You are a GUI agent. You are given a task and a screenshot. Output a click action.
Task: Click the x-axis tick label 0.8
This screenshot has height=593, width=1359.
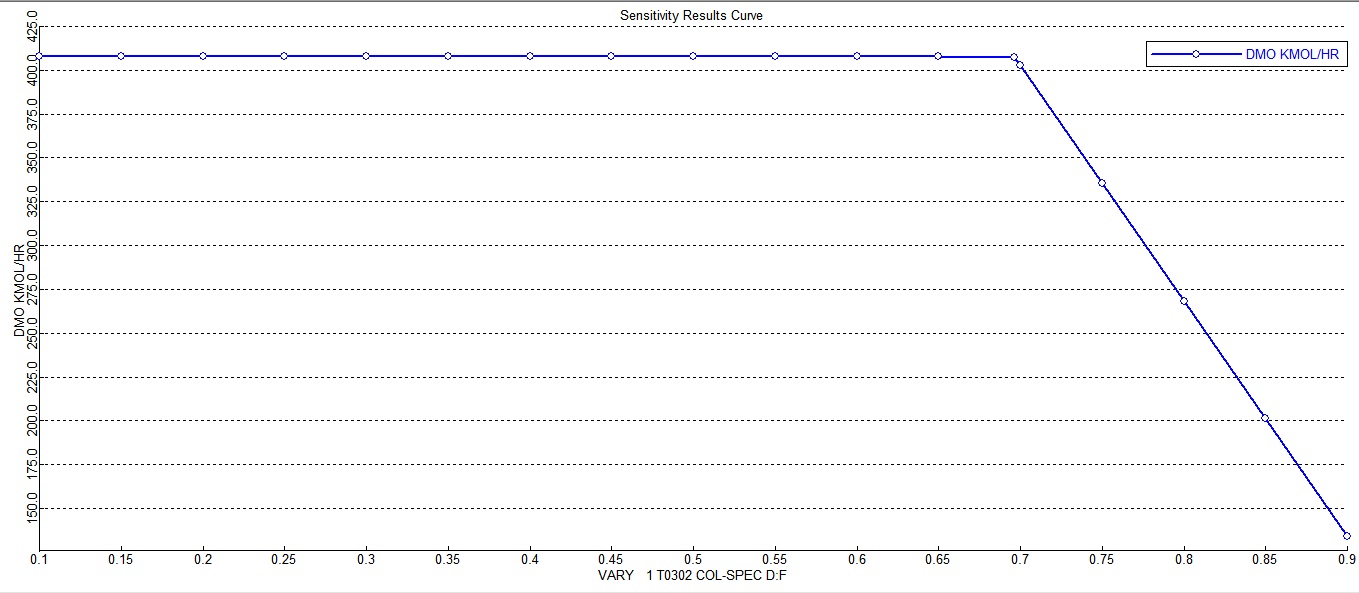tap(1184, 561)
